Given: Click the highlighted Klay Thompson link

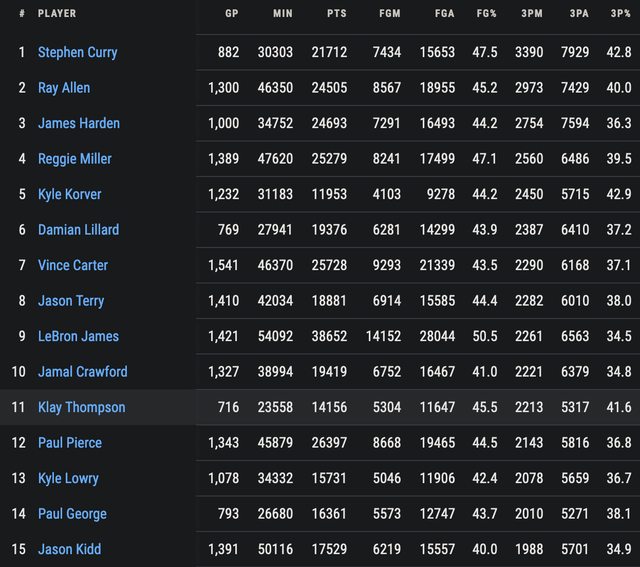Looking at the screenshot, I should (81, 407).
